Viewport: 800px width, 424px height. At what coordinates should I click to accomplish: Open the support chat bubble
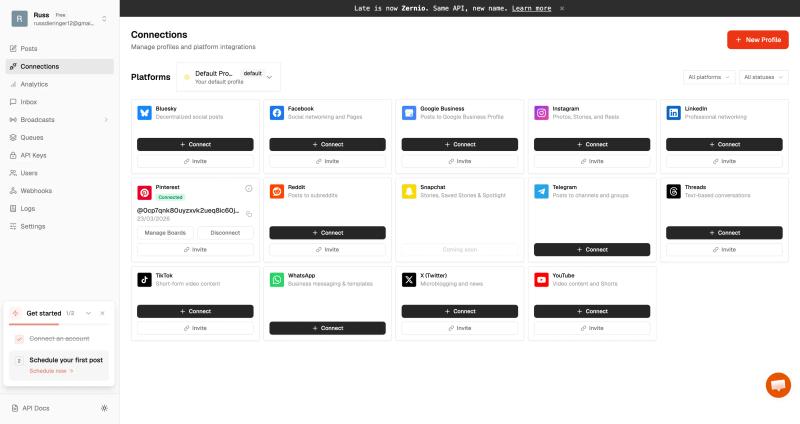[x=778, y=385]
